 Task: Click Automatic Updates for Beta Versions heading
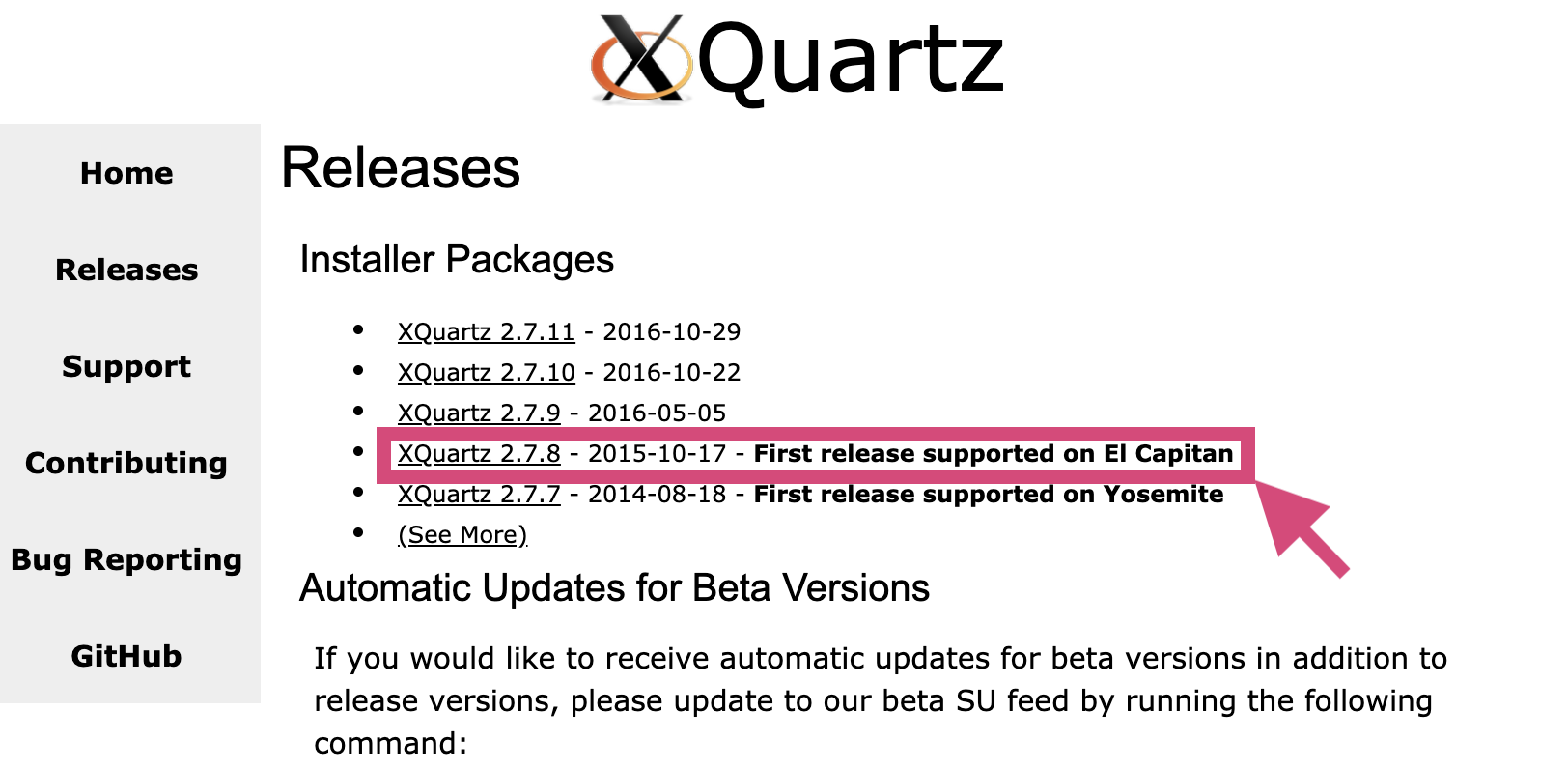(614, 588)
